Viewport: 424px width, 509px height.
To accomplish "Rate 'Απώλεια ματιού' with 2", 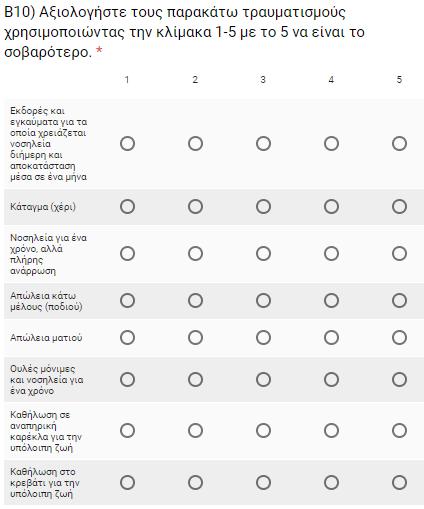I will click(195, 338).
